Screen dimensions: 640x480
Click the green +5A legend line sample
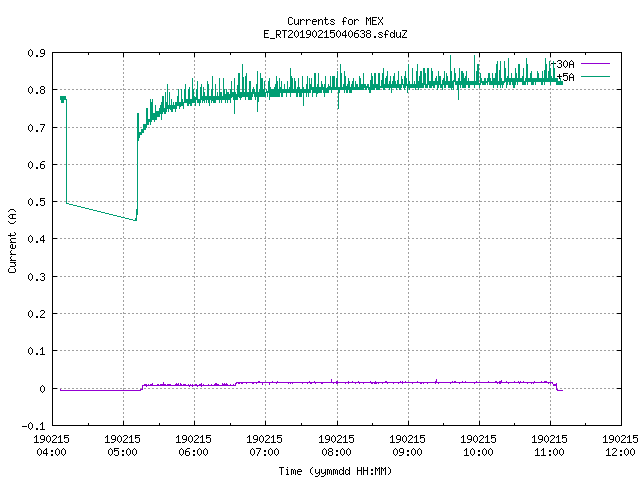595,76
